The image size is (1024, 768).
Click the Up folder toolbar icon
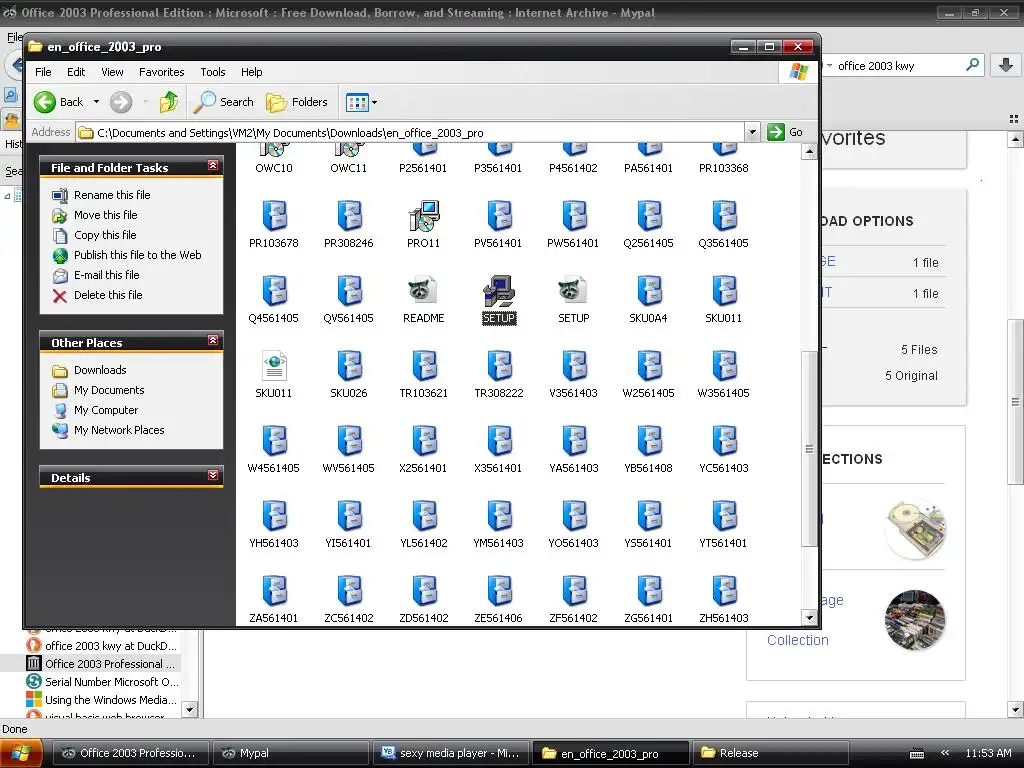pyautogui.click(x=169, y=102)
